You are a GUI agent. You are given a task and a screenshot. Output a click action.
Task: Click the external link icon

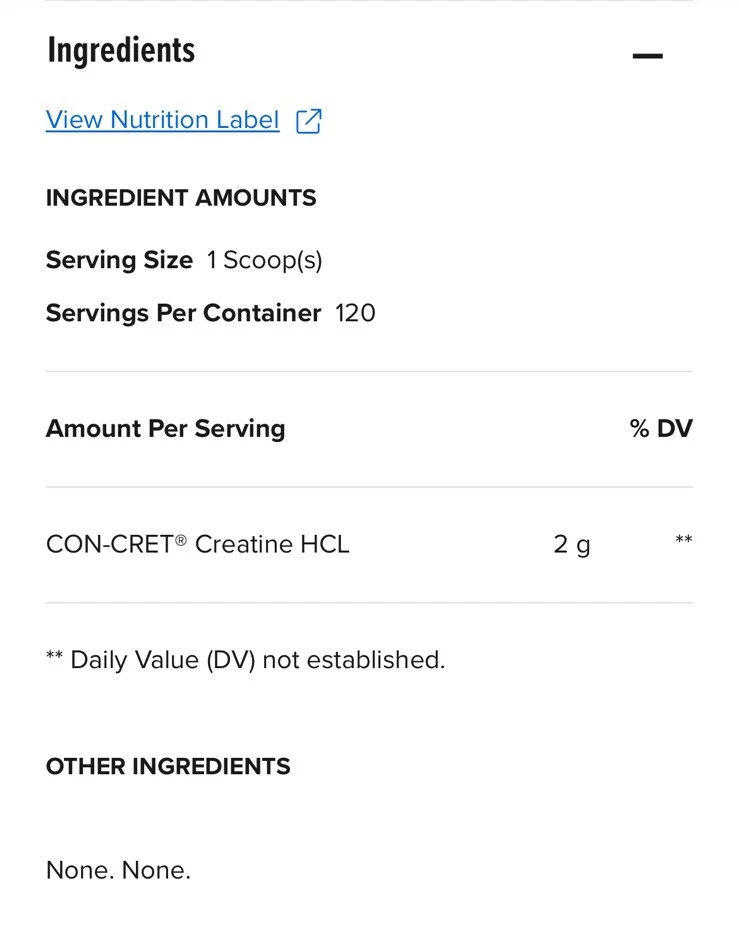pos(309,121)
